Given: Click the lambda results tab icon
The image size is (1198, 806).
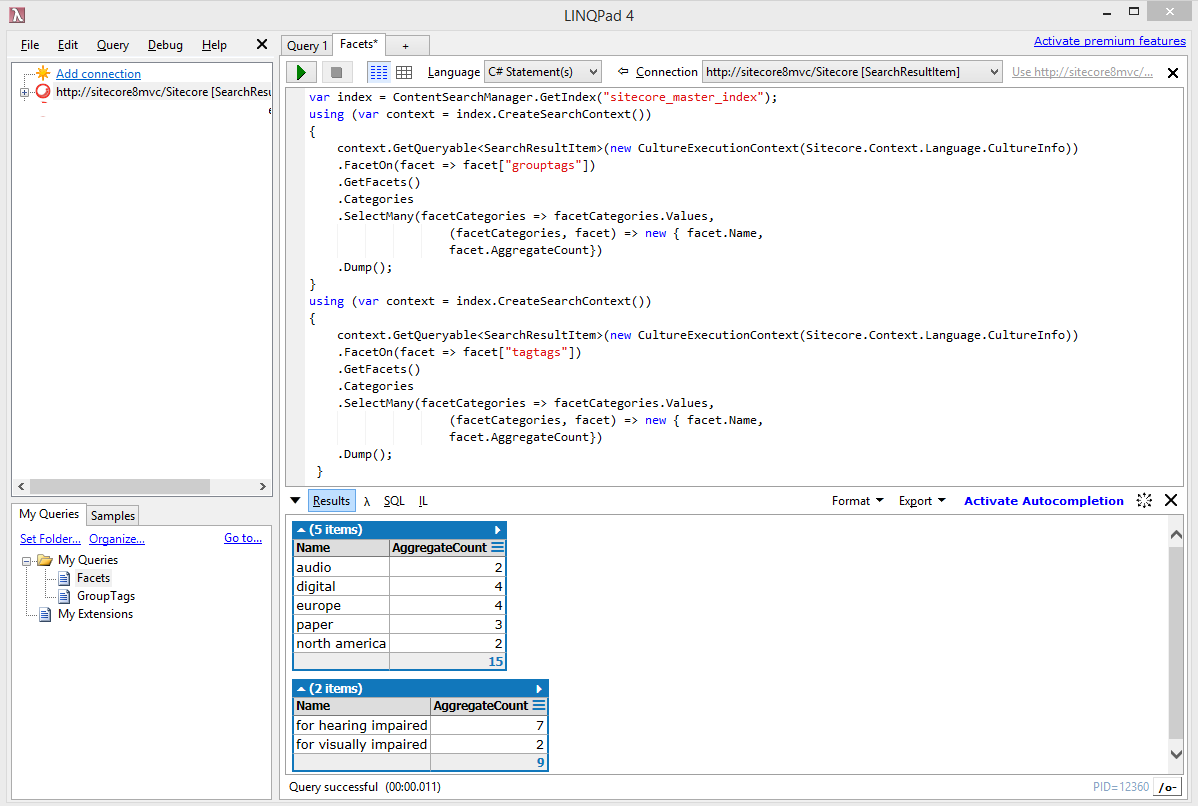Looking at the screenshot, I should [367, 501].
